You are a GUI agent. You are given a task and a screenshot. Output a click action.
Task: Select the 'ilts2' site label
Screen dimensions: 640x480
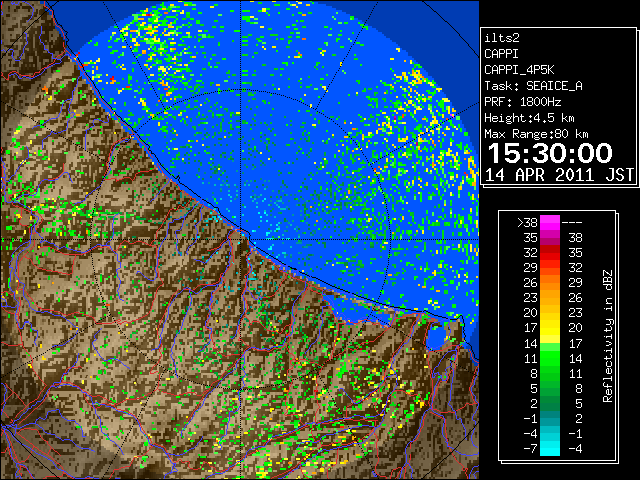pyautogui.click(x=502, y=38)
